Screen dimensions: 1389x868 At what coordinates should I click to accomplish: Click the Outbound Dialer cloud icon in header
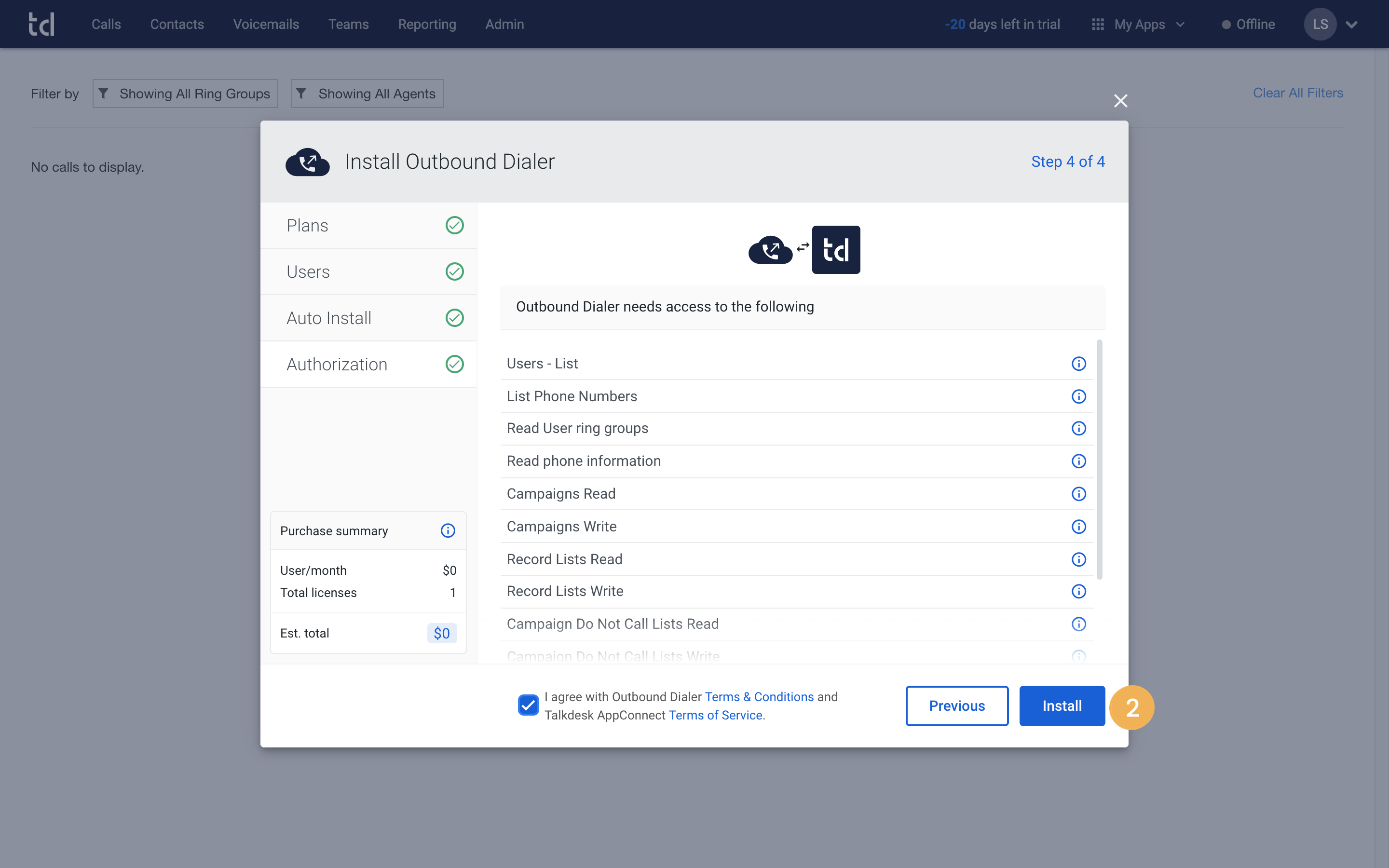pyautogui.click(x=308, y=162)
